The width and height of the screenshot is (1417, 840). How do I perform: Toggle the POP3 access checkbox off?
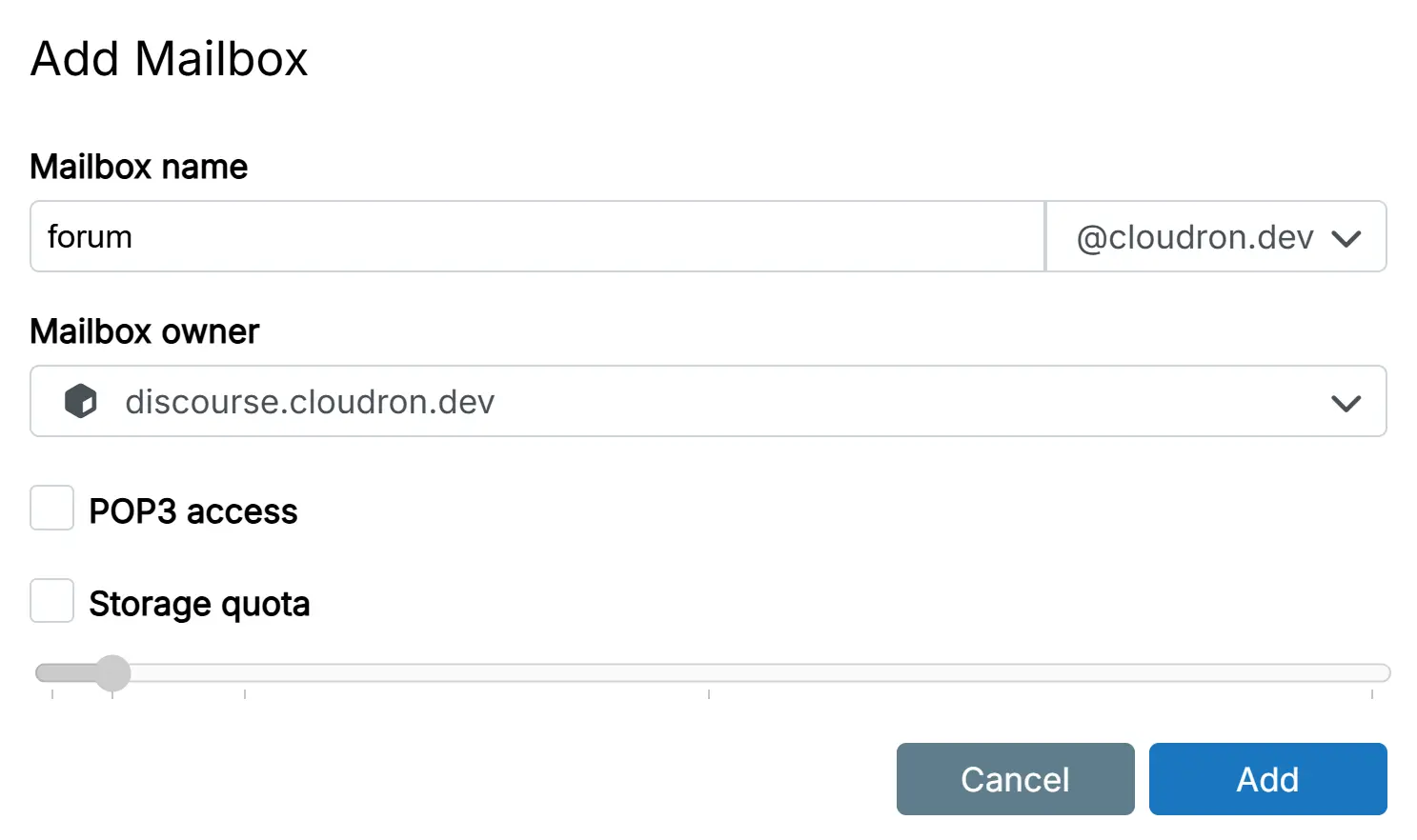click(51, 509)
